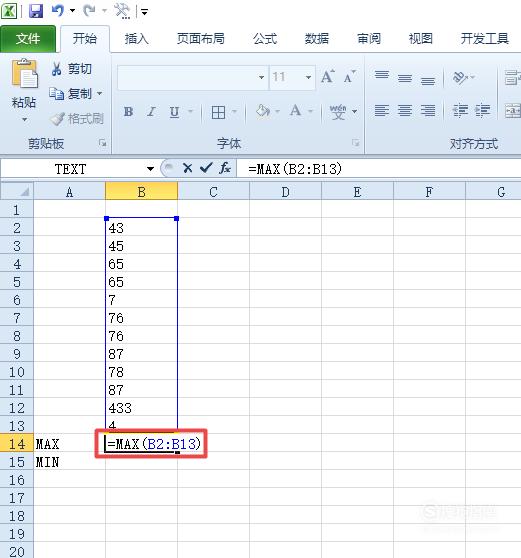Increase font size with large A icon
Image resolution: width=521 pixels, height=558 pixels.
click(328, 77)
